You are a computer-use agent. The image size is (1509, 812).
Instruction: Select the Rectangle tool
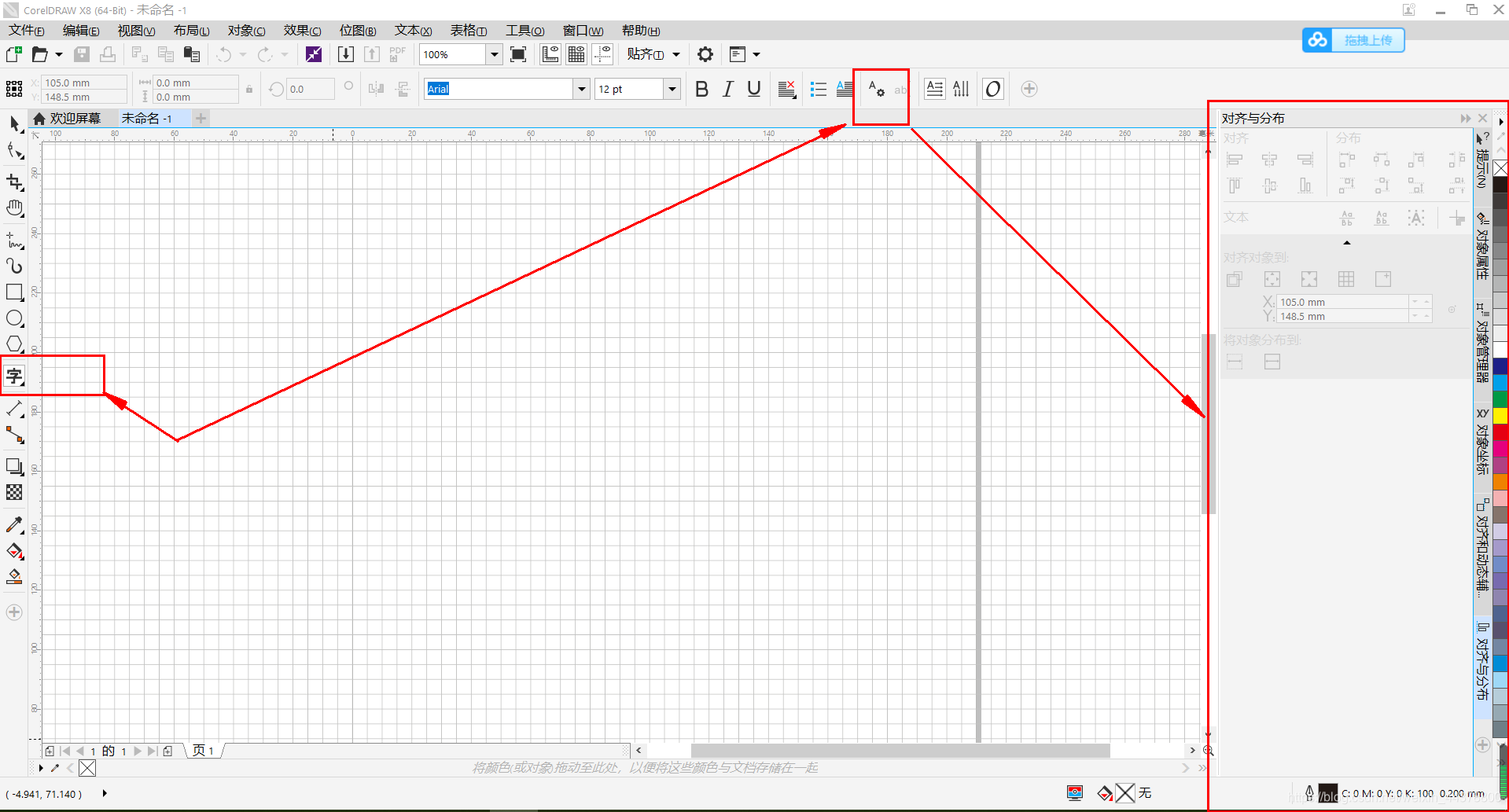[x=14, y=292]
